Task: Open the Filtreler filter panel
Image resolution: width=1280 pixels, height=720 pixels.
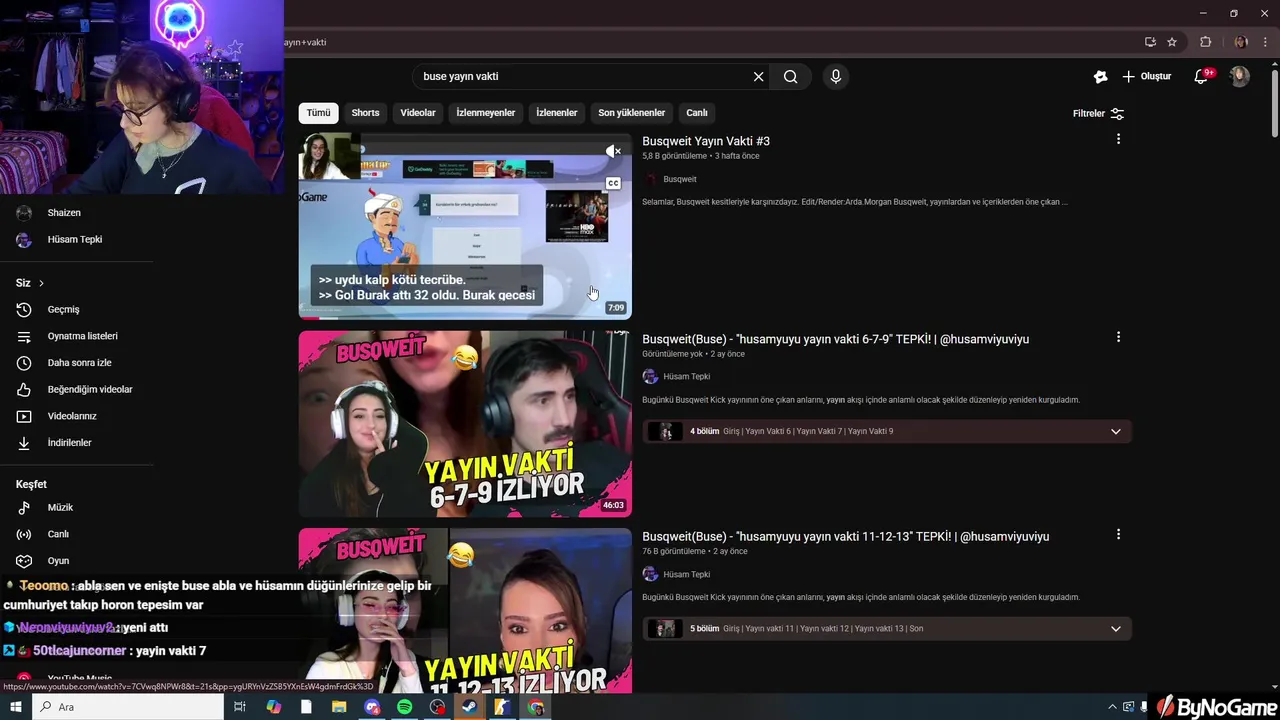Action: 1098,114
